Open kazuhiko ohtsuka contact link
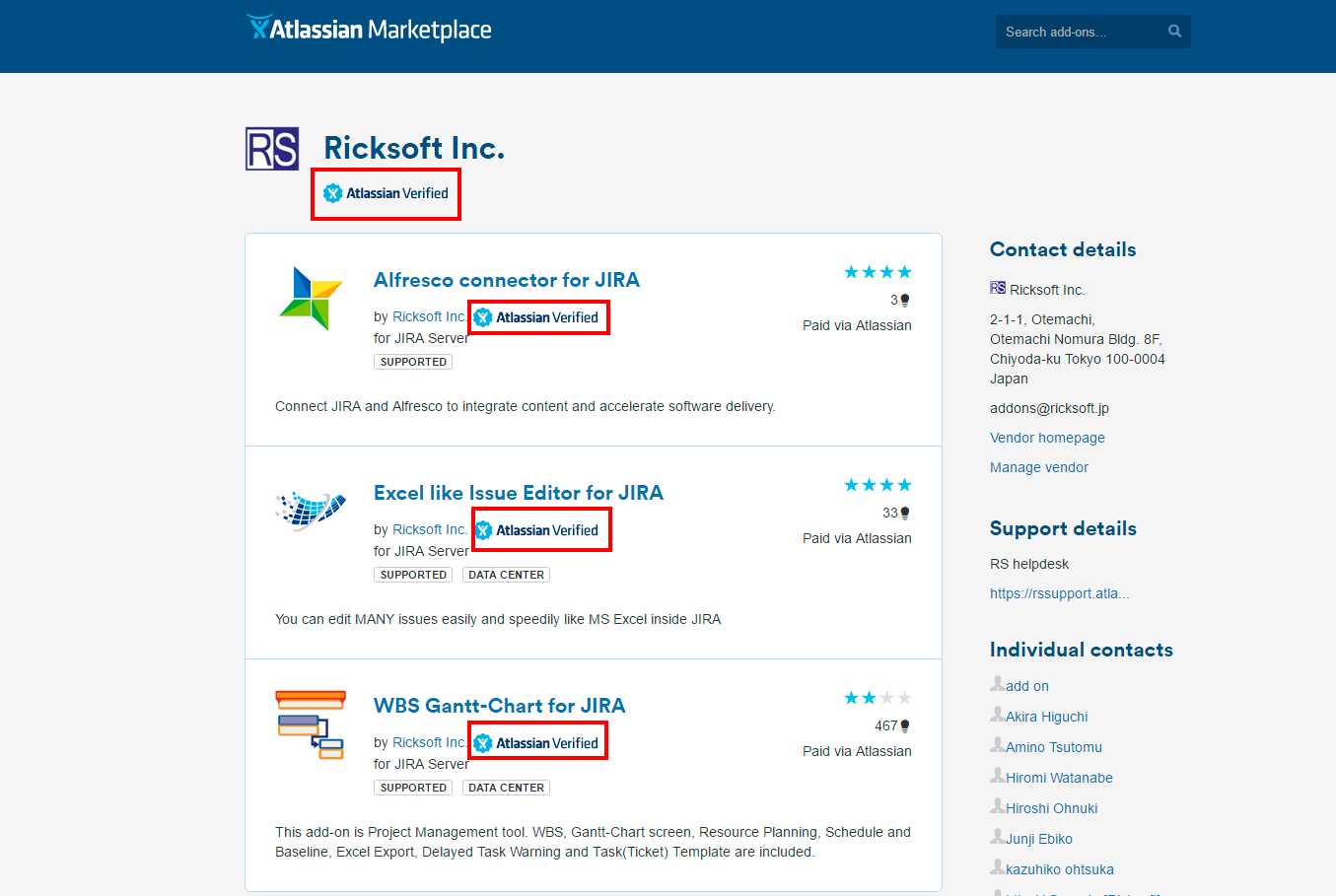The width and height of the screenshot is (1336, 896). (x=1060, y=869)
